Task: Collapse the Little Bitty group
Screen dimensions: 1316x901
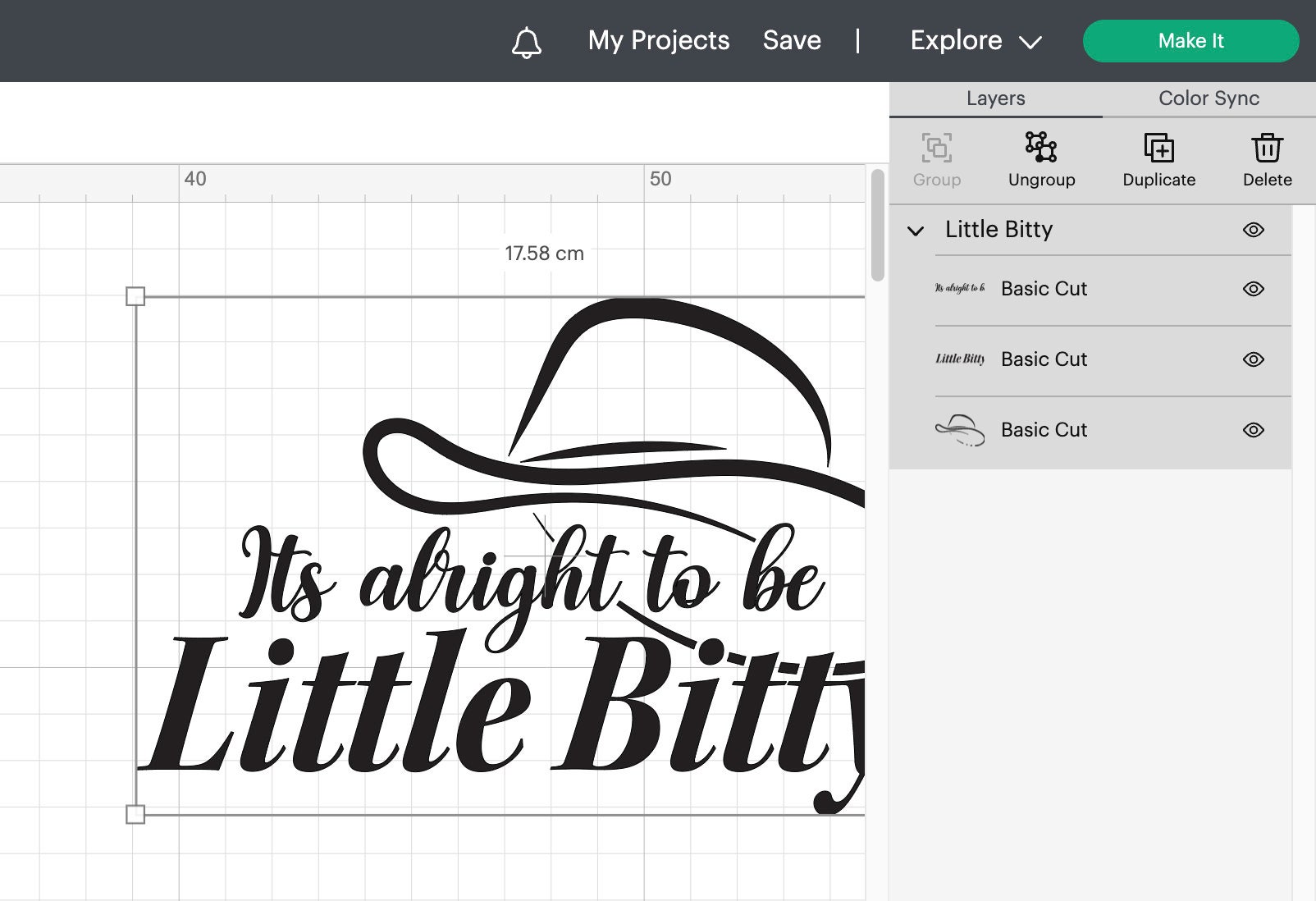Action: click(914, 231)
